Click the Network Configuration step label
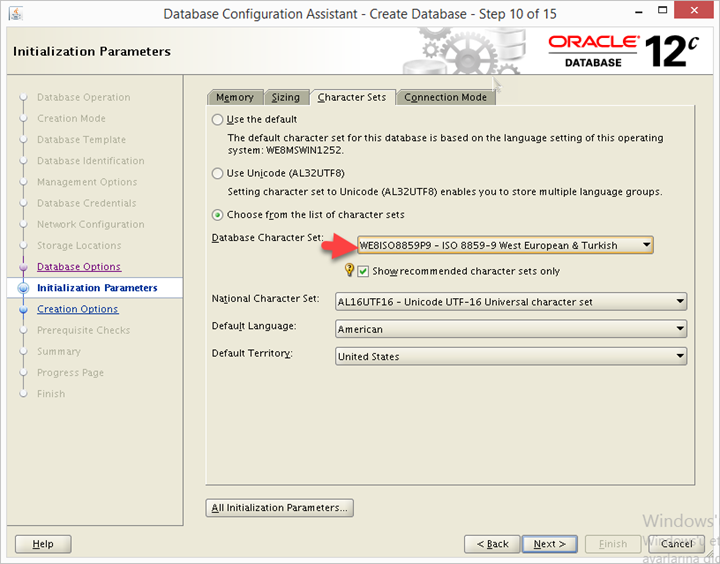The width and height of the screenshot is (720, 564). 90,224
